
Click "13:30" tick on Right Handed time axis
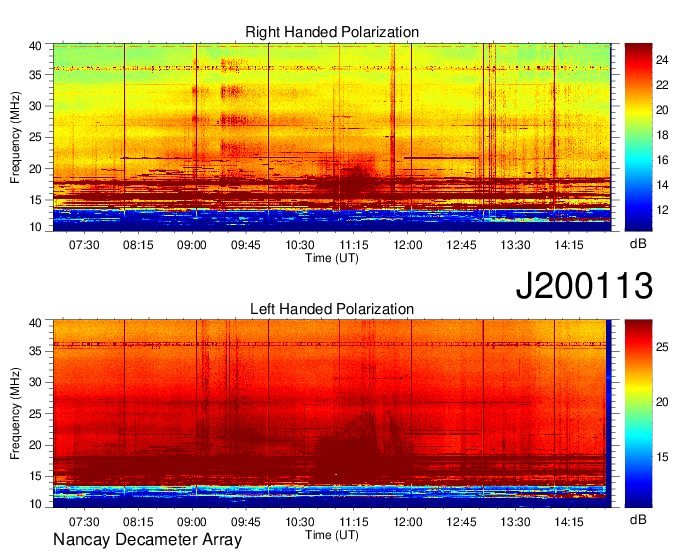point(515,245)
